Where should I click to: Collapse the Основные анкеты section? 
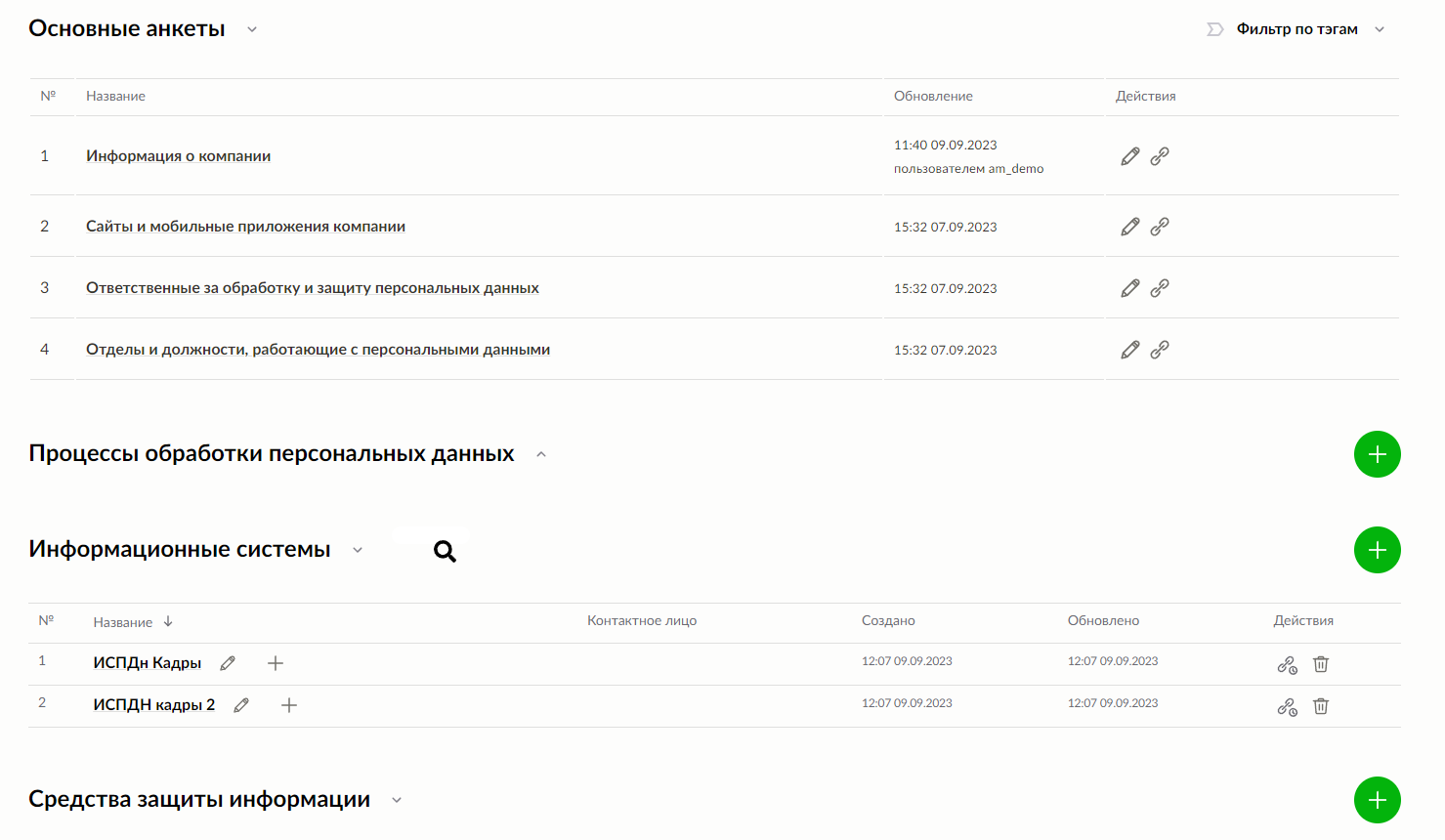tap(252, 29)
